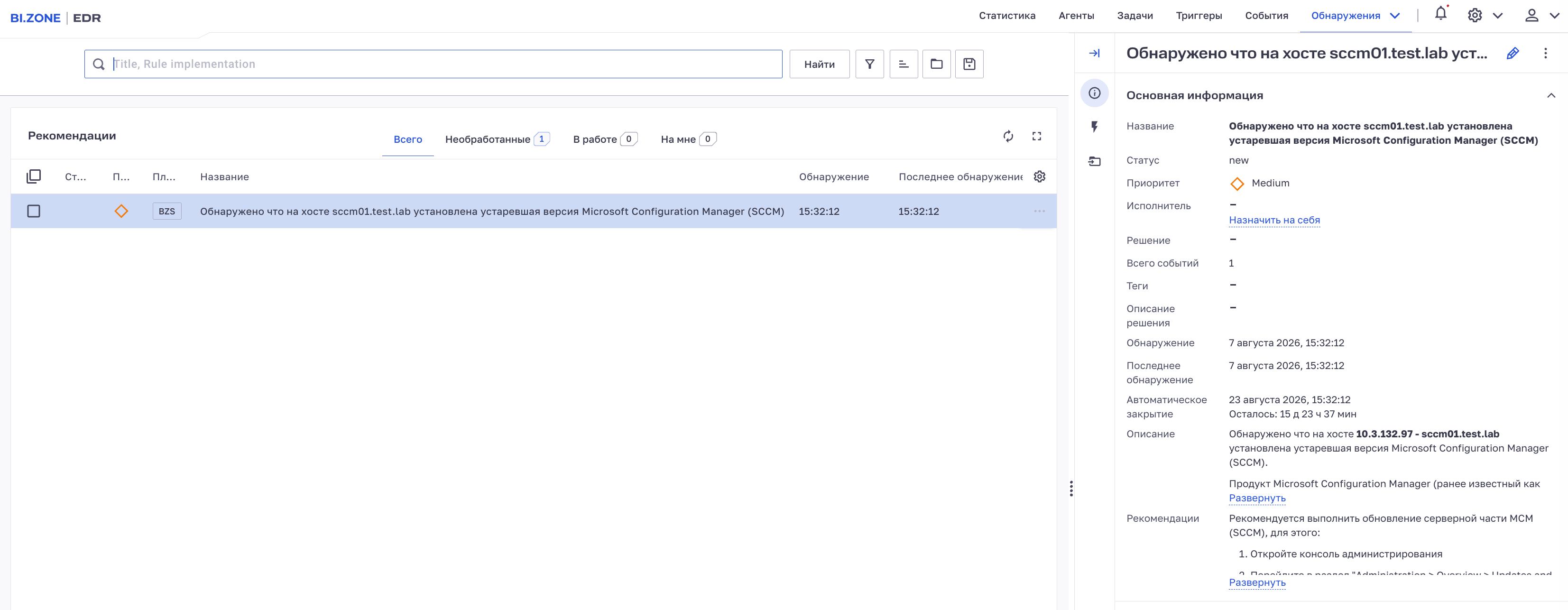Viewport: 1568px width, 610px height.
Task: Sort by the Название column header
Action: click(225, 177)
